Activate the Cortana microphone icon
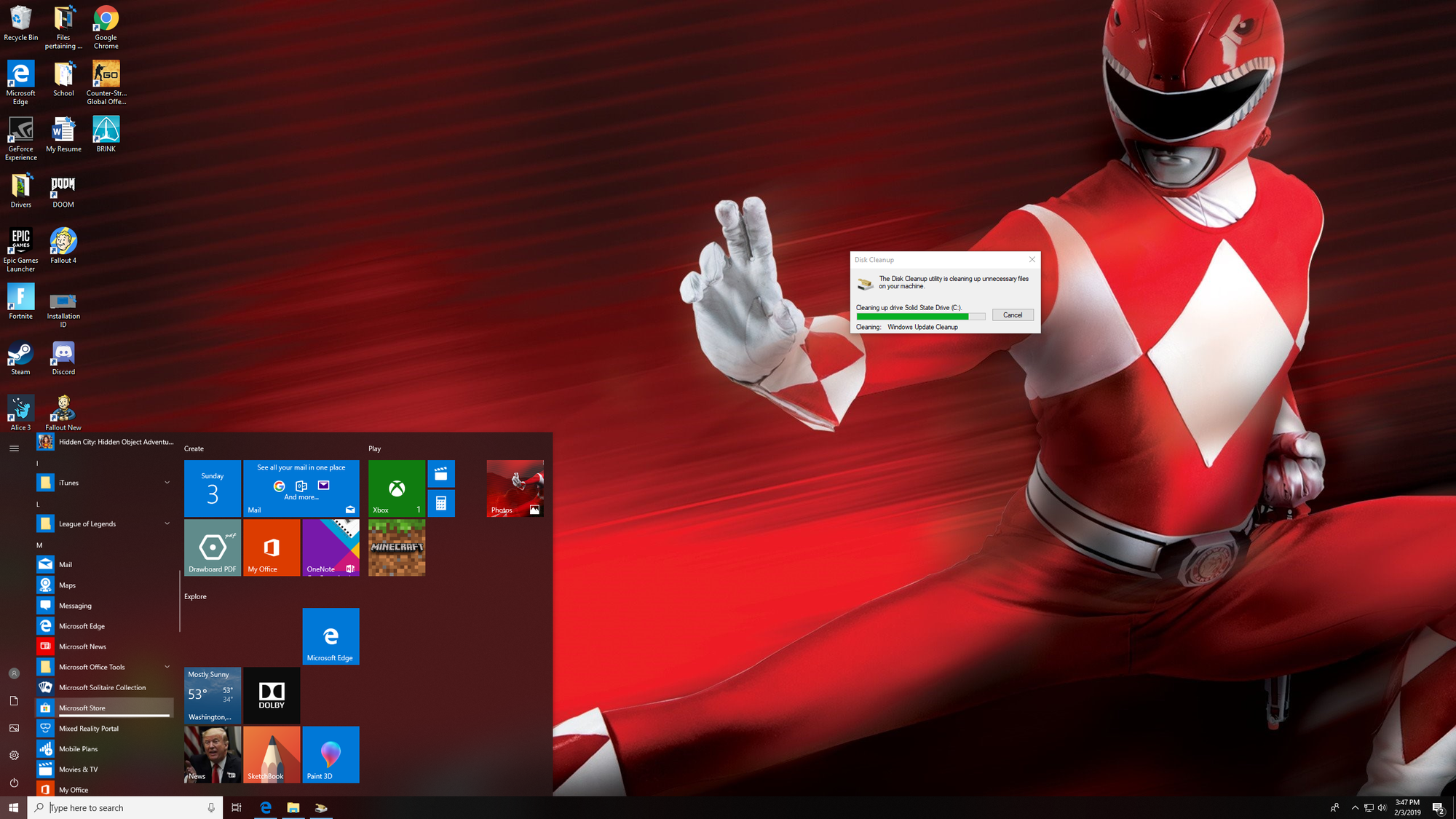This screenshot has height=819, width=1456. [211, 807]
